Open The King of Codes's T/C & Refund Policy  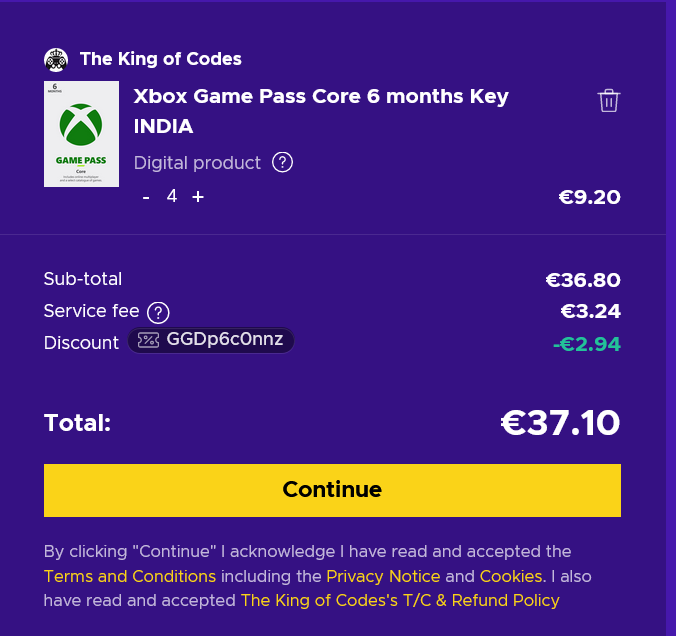[x=400, y=600]
